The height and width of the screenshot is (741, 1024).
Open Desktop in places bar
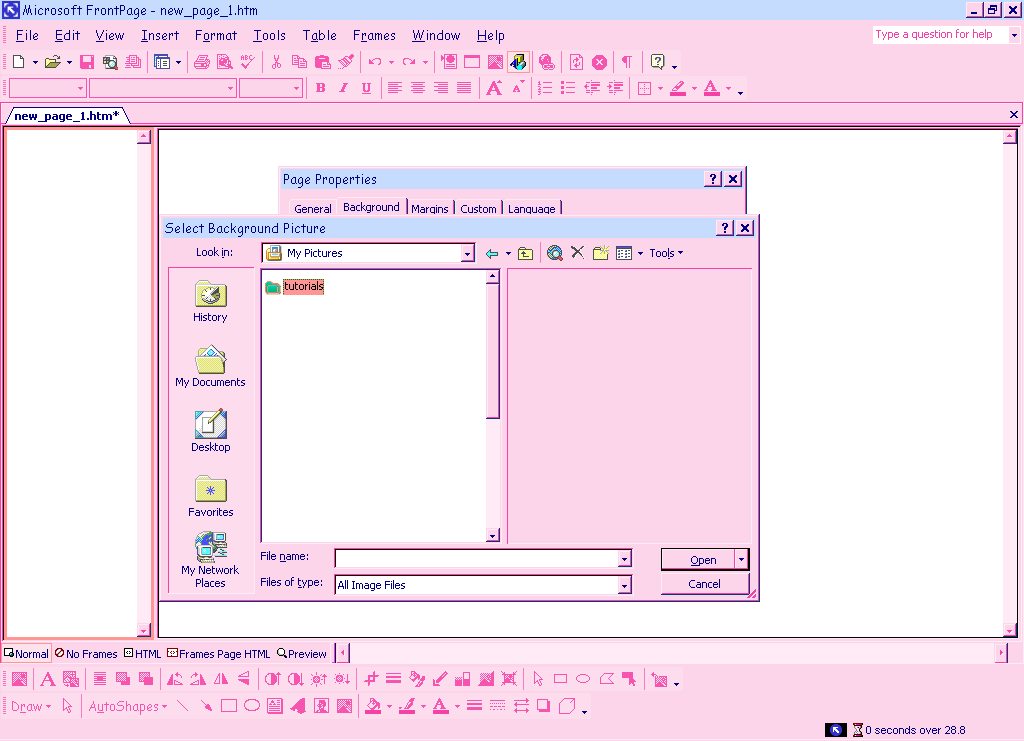pos(210,431)
